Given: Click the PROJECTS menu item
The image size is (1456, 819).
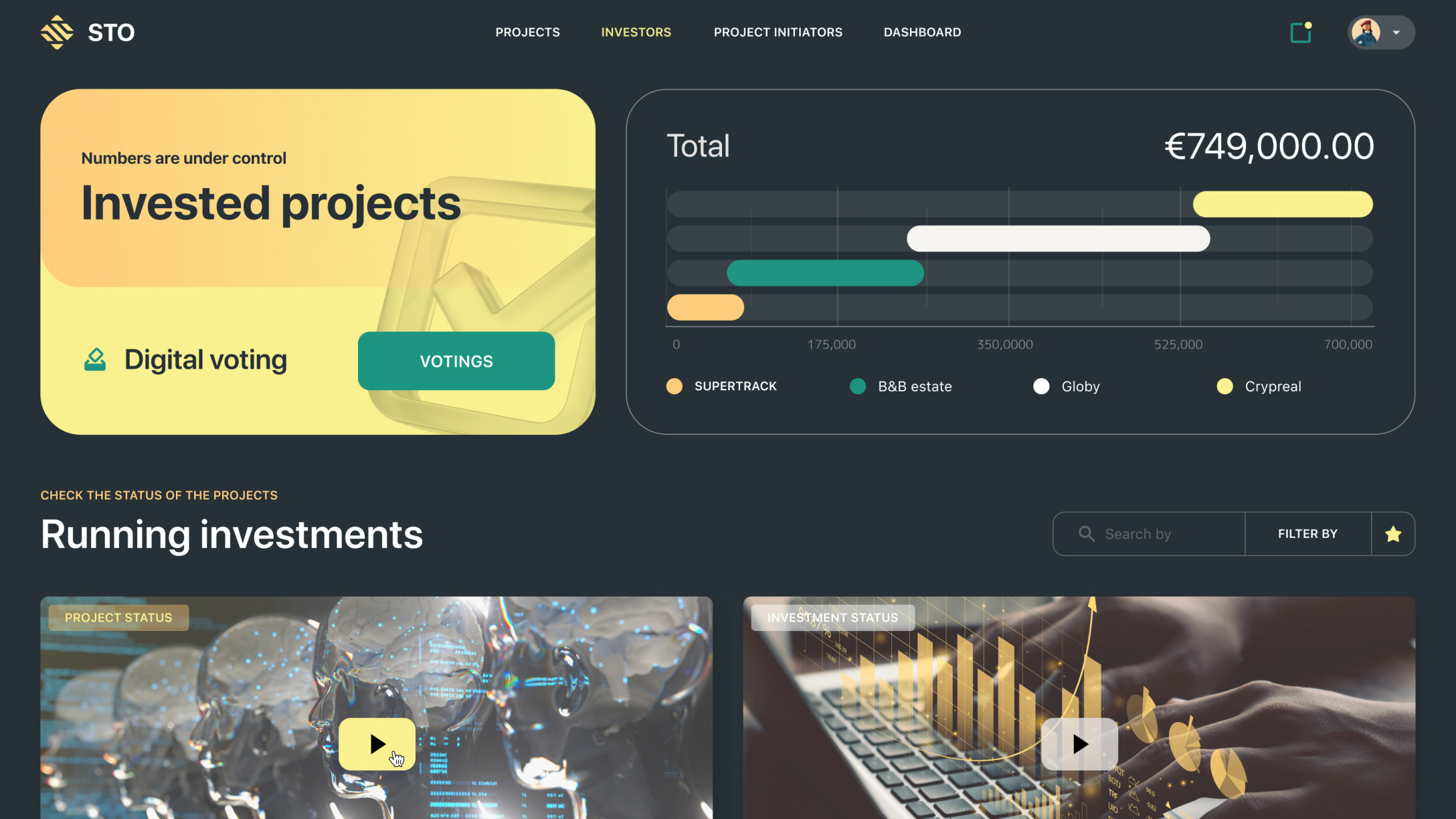Looking at the screenshot, I should (527, 31).
